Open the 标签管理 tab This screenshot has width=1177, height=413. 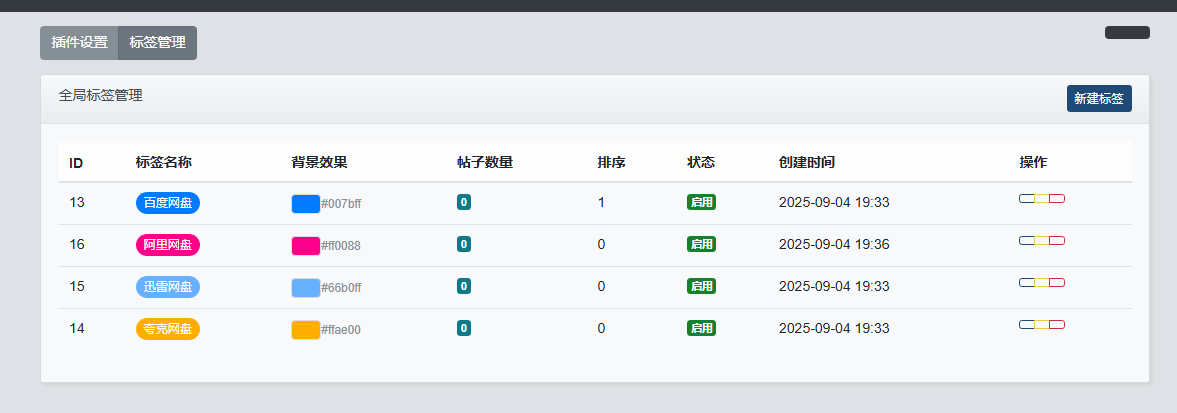tap(157, 43)
